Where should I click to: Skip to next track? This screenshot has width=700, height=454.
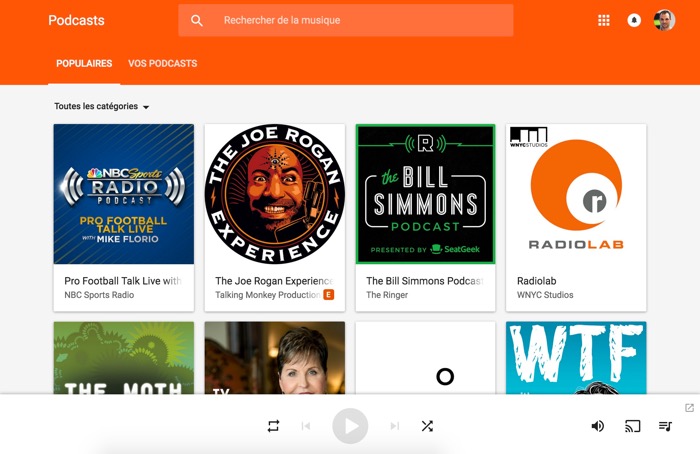click(395, 426)
